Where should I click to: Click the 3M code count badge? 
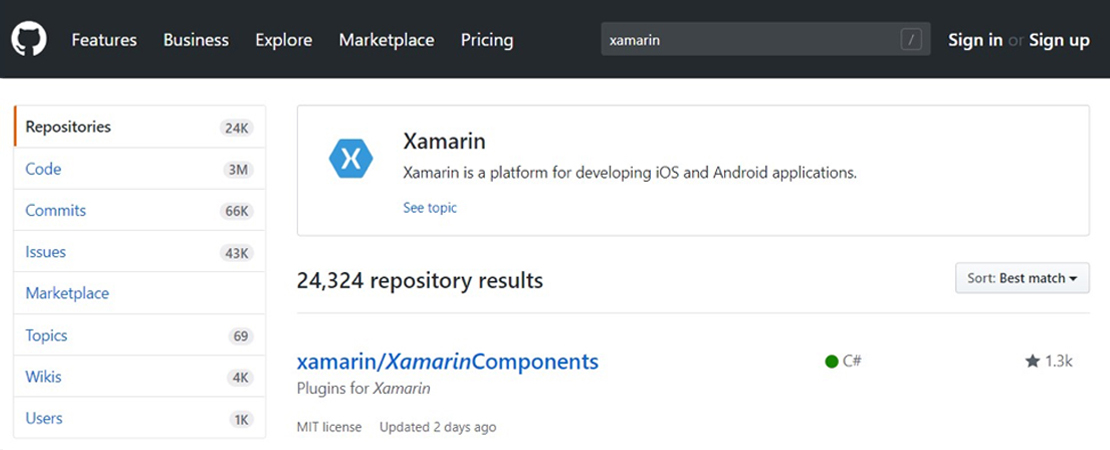point(239,170)
